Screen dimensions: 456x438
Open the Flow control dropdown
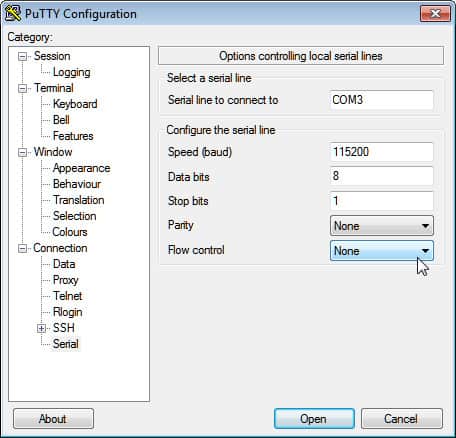click(382, 251)
